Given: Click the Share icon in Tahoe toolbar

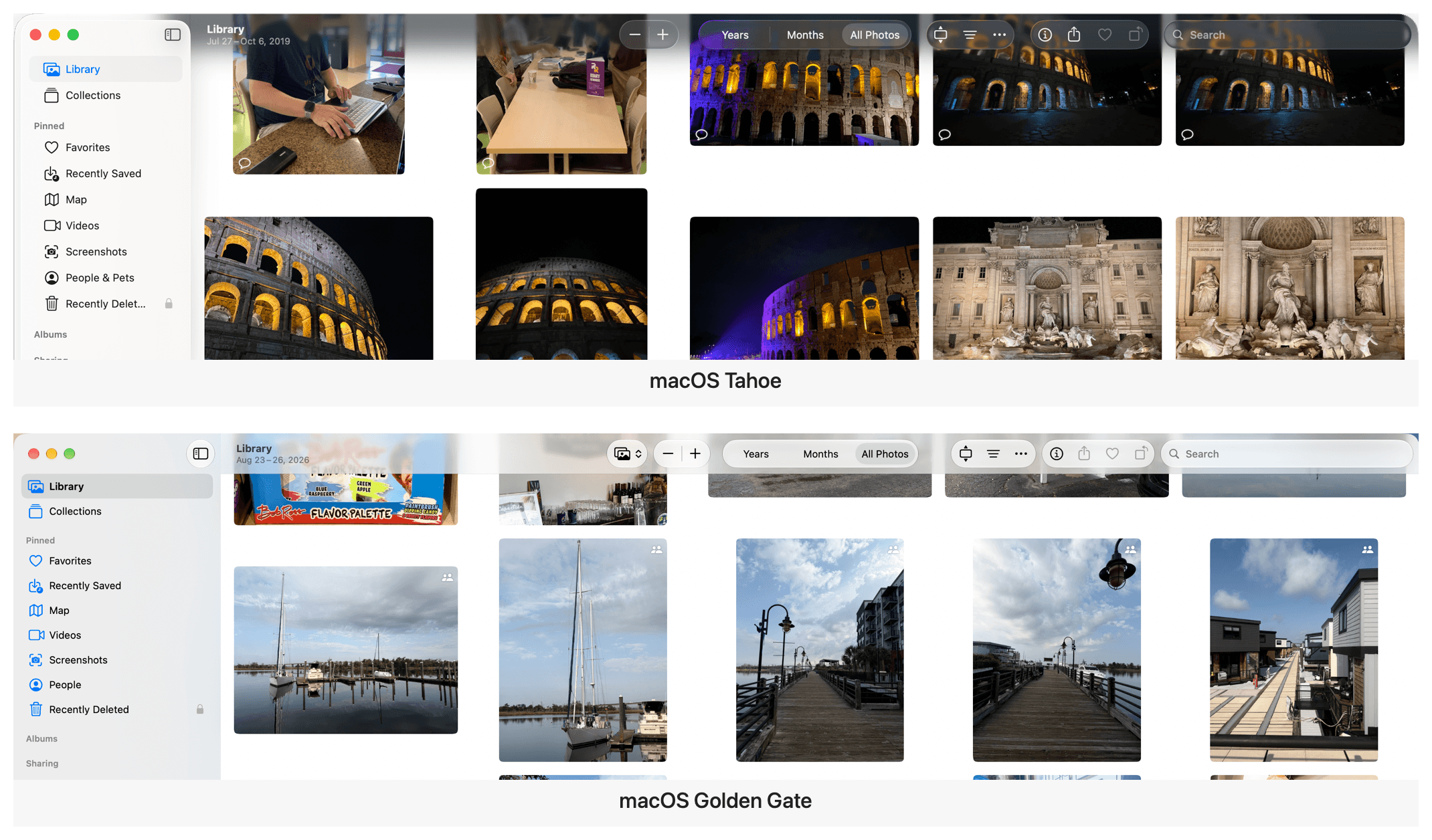Looking at the screenshot, I should tap(1074, 34).
